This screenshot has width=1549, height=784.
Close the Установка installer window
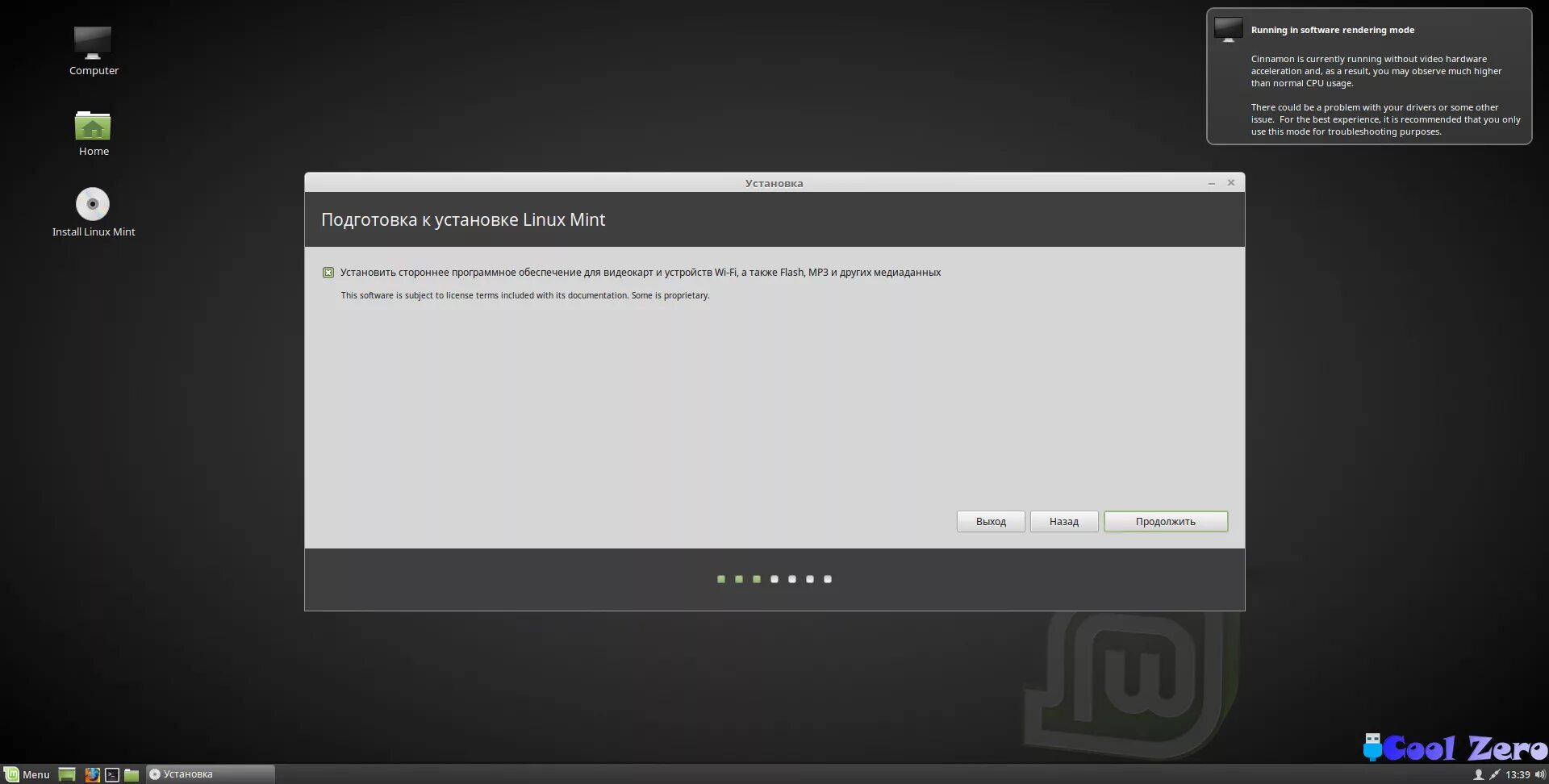click(1231, 183)
